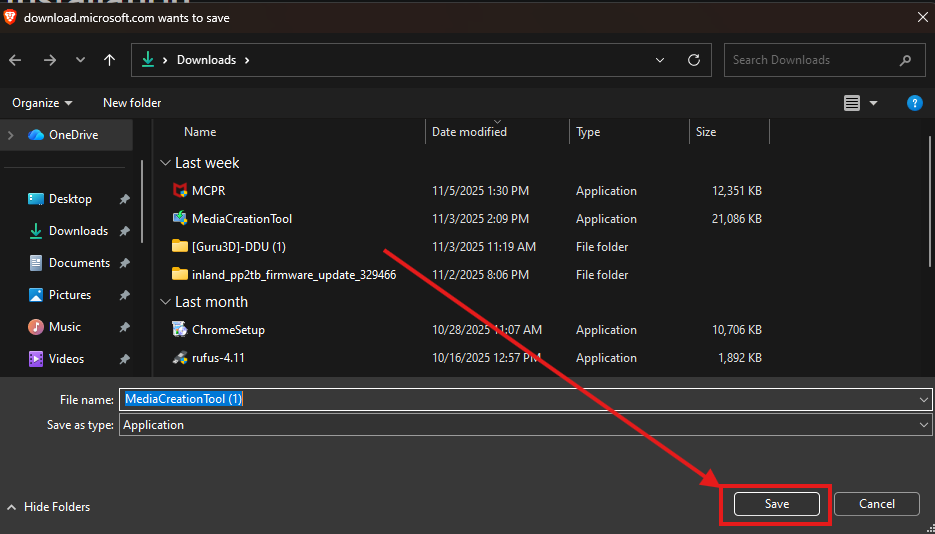Sort by Date modified column header
The width and height of the screenshot is (935, 534).
tap(469, 132)
